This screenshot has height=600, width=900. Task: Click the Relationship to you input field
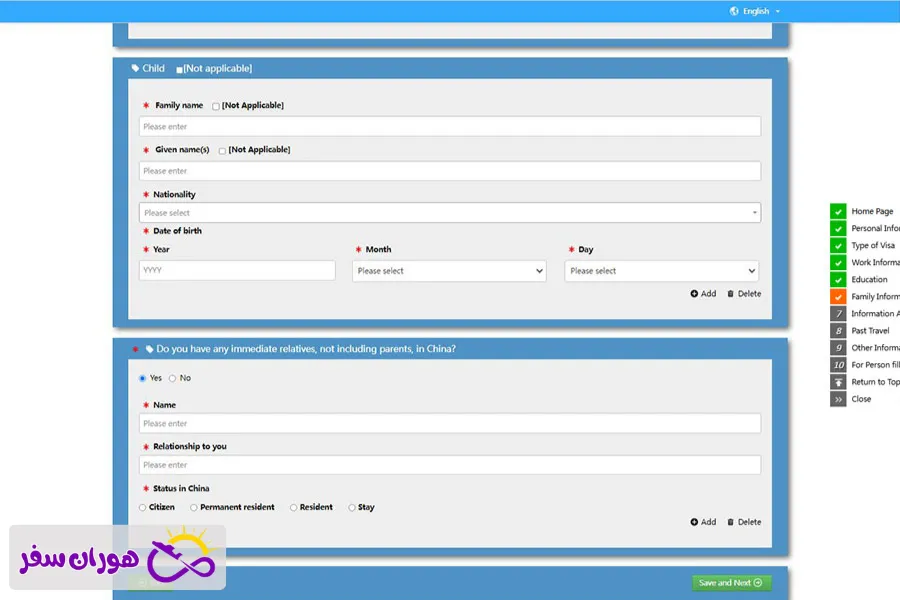[x=449, y=465]
